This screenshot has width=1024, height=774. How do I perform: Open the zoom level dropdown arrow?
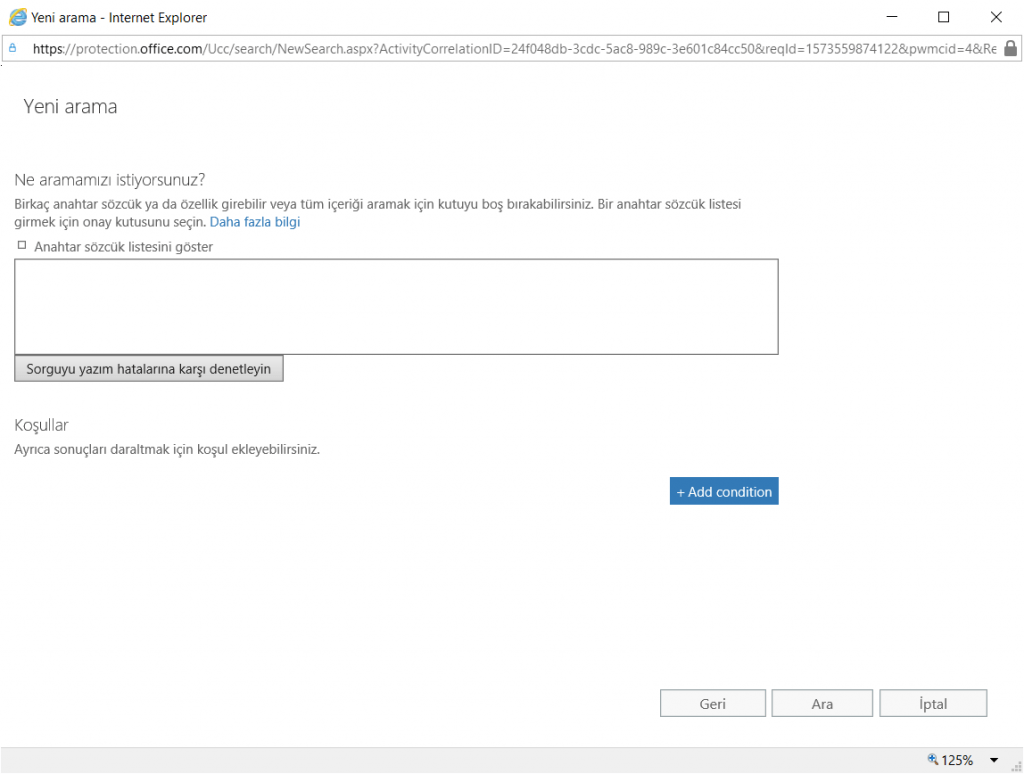coord(994,760)
